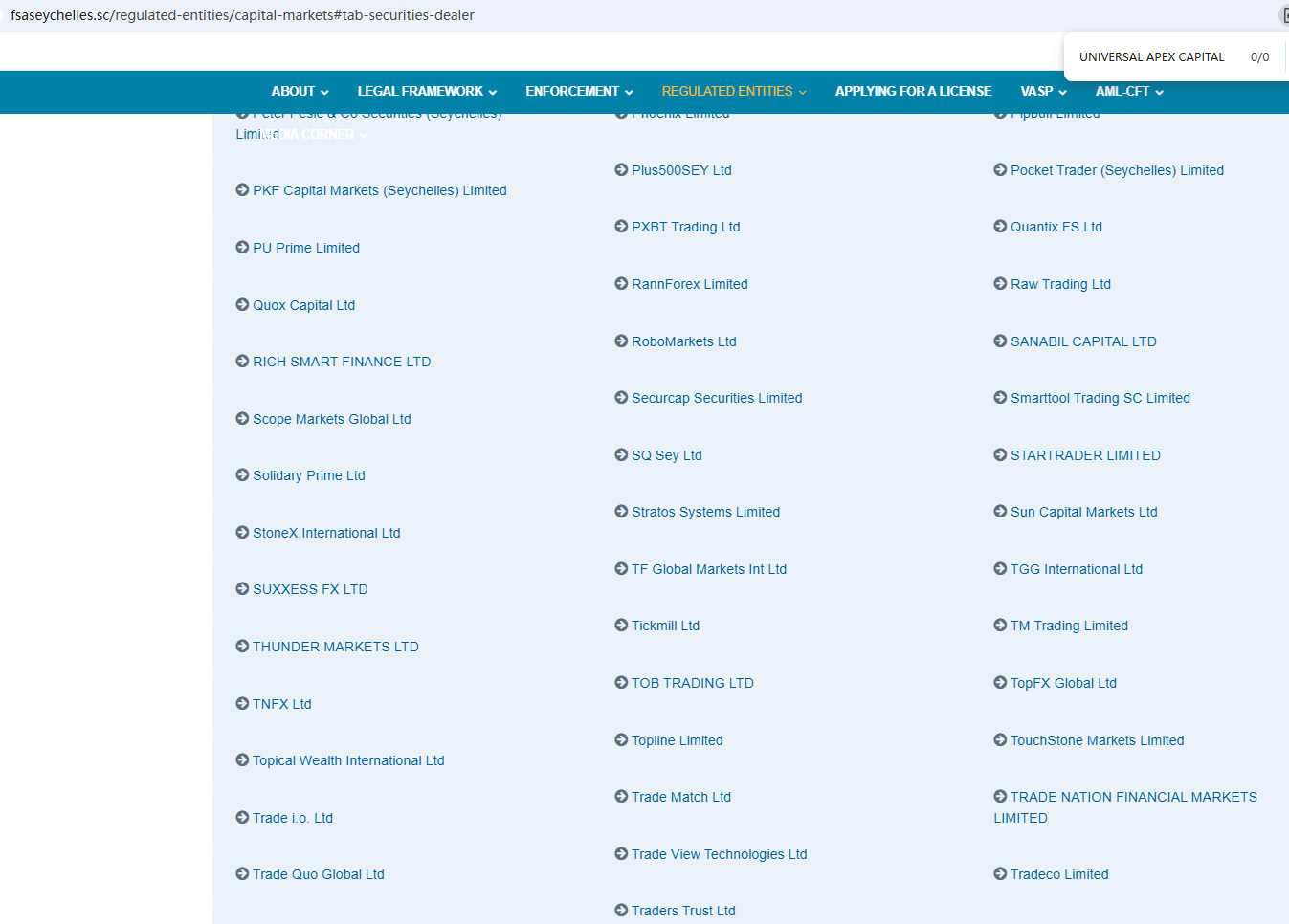
Task: Click arrow icon beside TNFX Ltd
Action: click(x=242, y=704)
